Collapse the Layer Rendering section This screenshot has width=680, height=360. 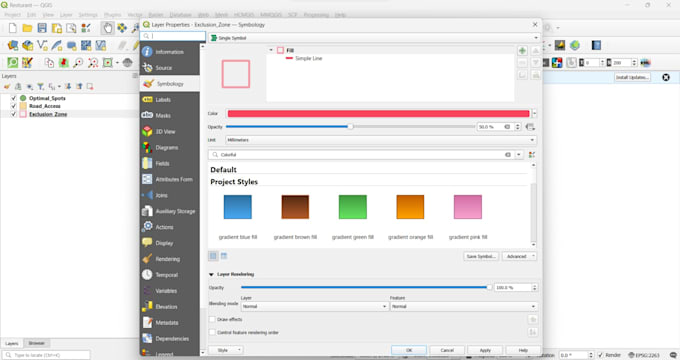211,275
